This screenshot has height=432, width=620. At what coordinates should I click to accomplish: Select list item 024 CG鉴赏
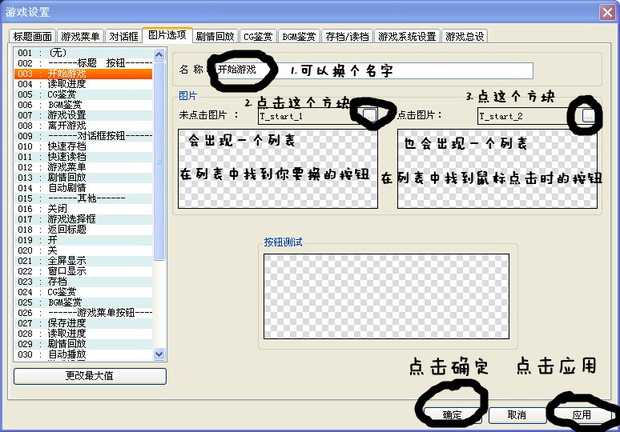click(x=83, y=292)
